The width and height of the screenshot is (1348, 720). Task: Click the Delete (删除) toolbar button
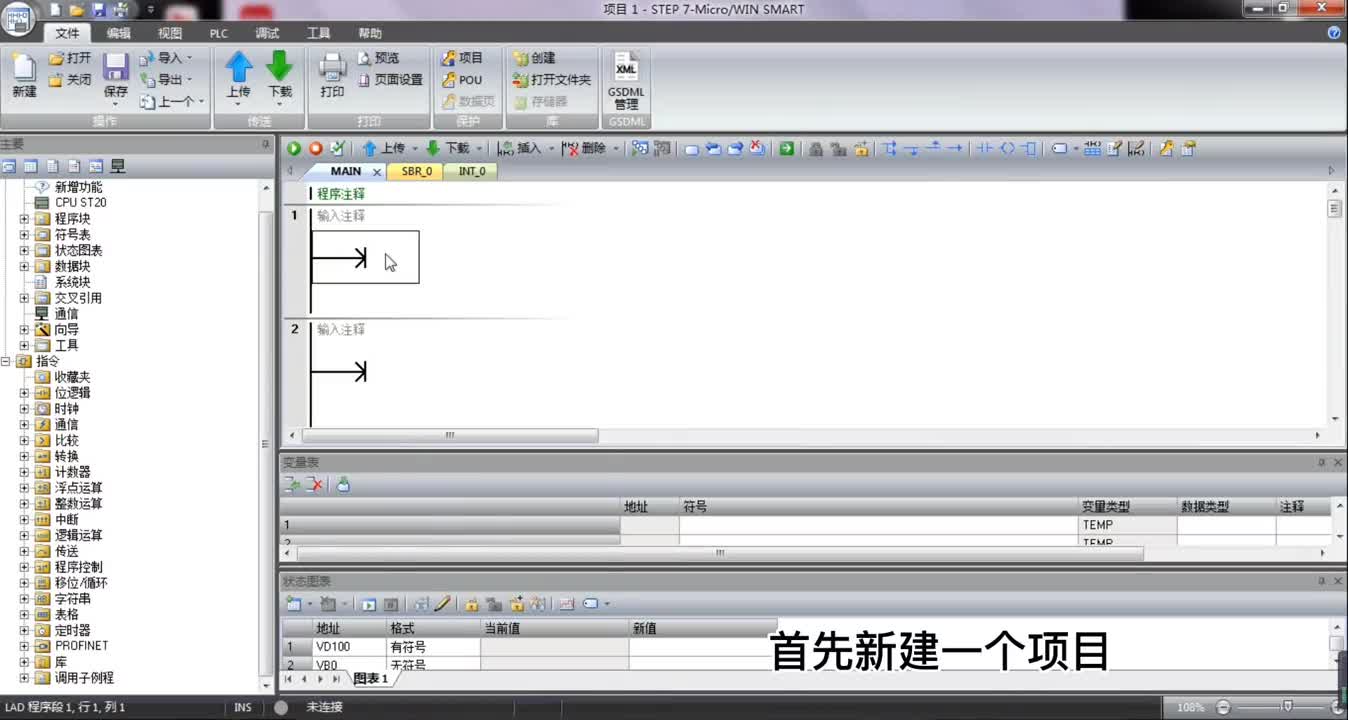585,148
